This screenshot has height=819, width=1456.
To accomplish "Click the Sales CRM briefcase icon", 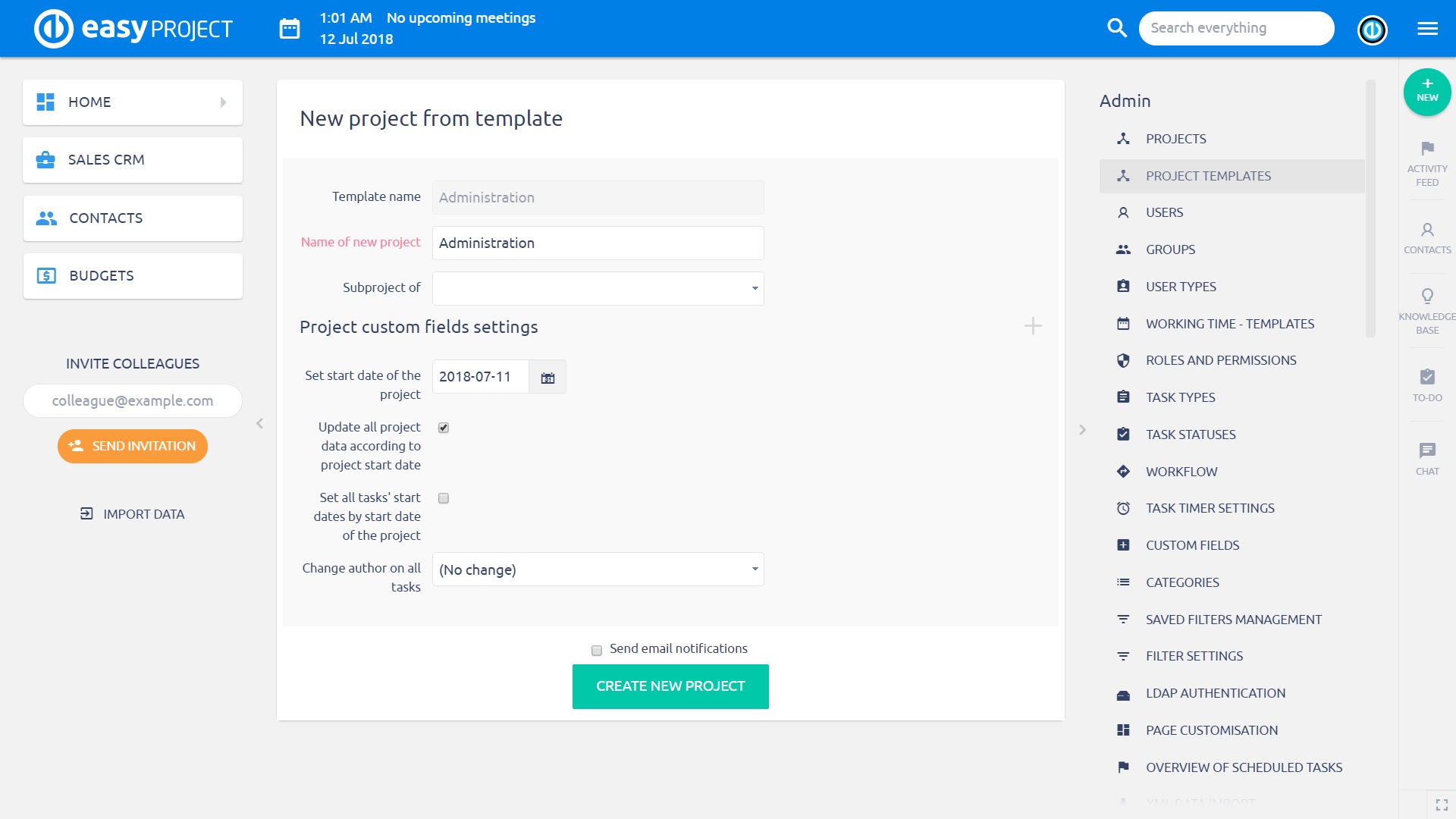I will click(45, 159).
